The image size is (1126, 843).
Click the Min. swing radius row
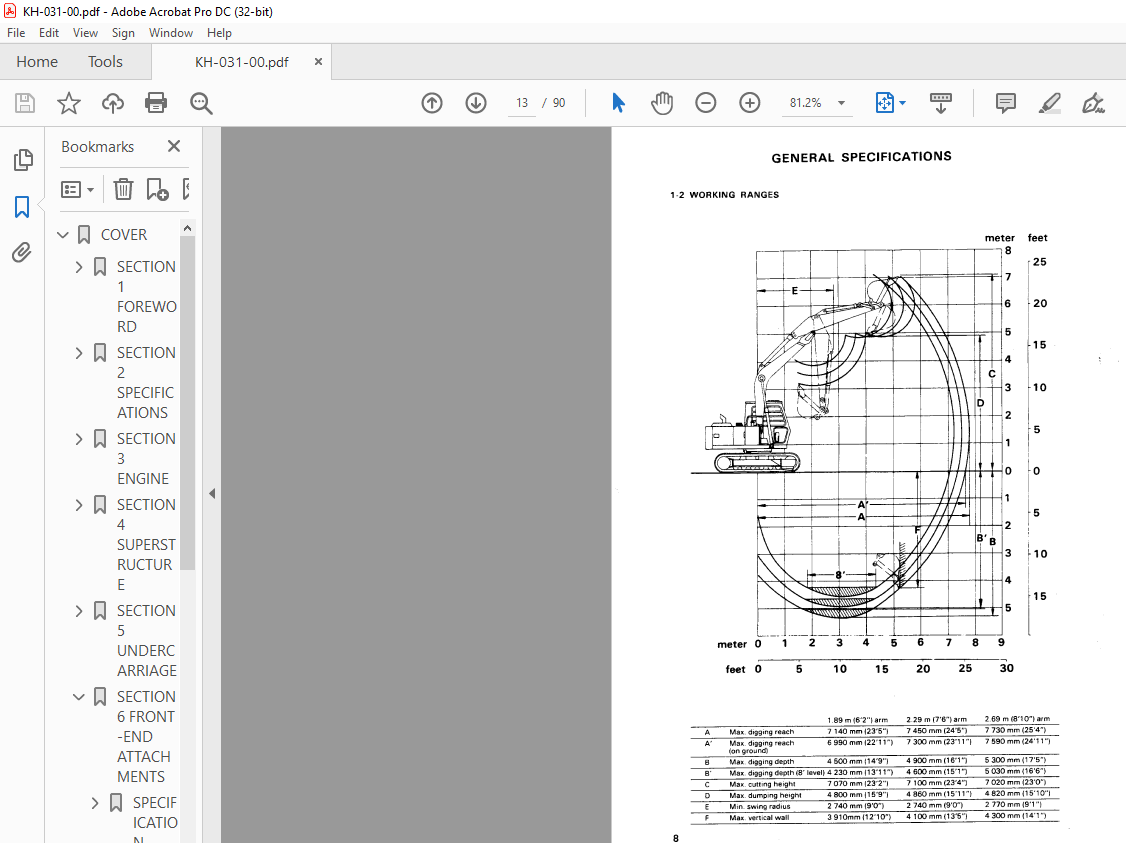[x=875, y=806]
